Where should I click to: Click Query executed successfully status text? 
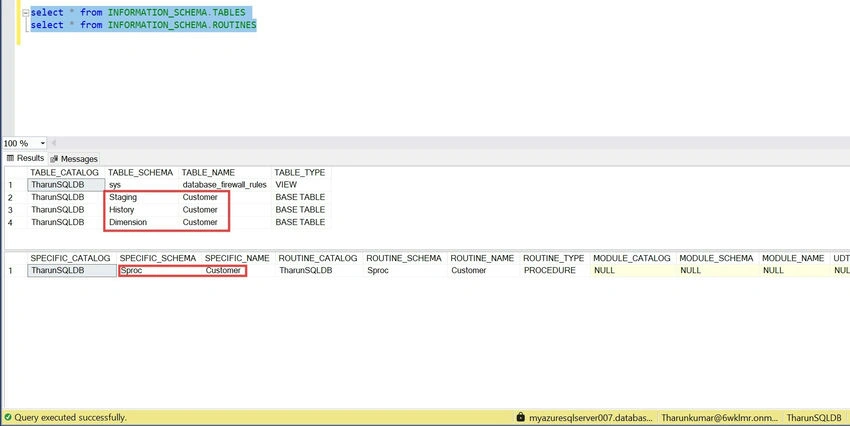pyautogui.click(x=70, y=417)
